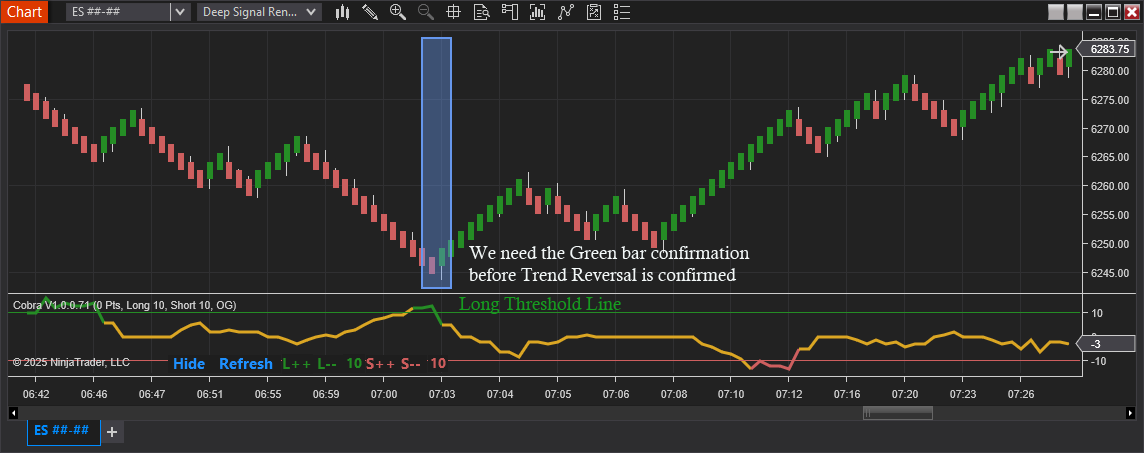Screen dimensions: 1144x453
Task: Open the Chart Trader icon
Action: tap(510, 12)
